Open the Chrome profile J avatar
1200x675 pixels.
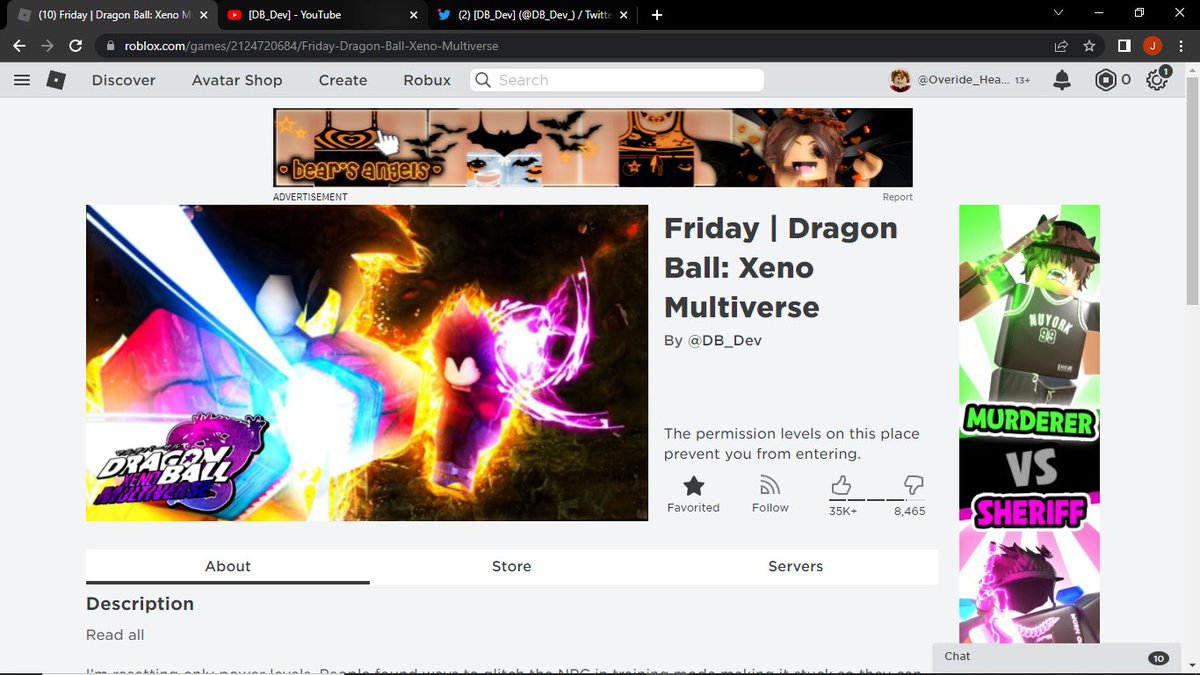1152,46
